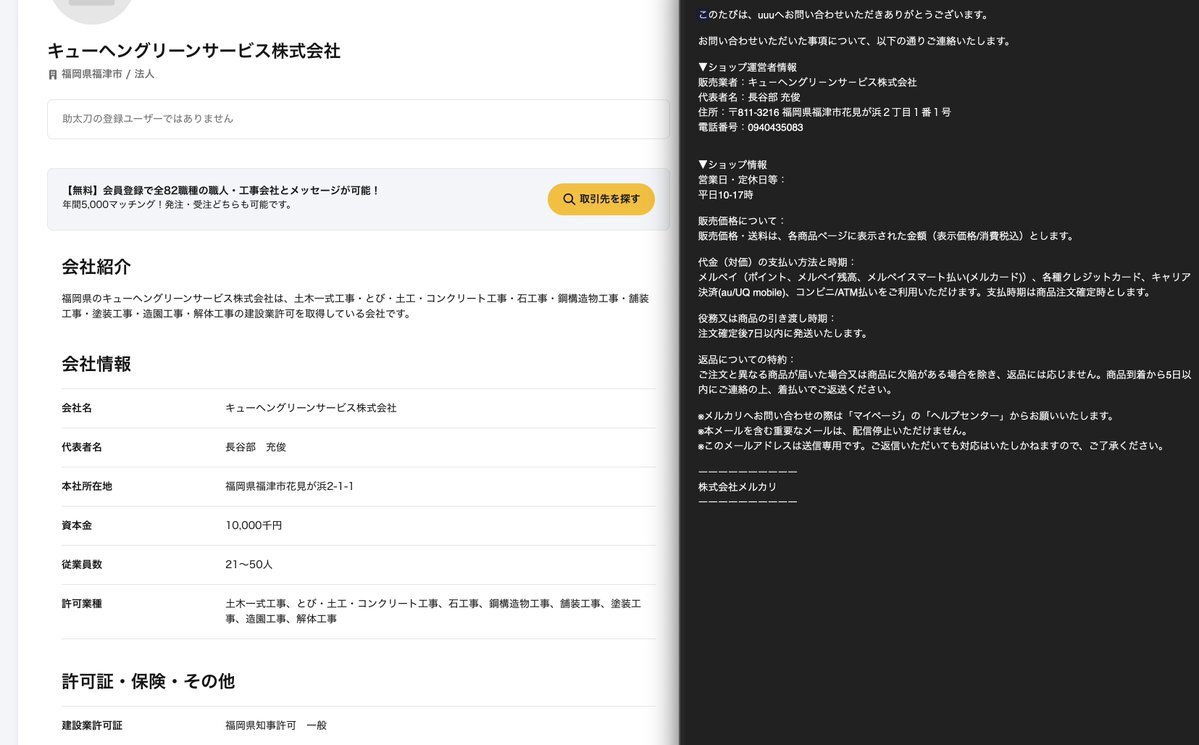
Task: Click the 本社所在地 row label
Action: coord(86,486)
